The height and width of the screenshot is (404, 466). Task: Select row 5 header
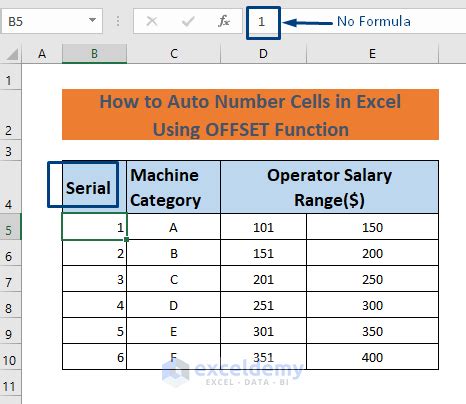coord(10,227)
